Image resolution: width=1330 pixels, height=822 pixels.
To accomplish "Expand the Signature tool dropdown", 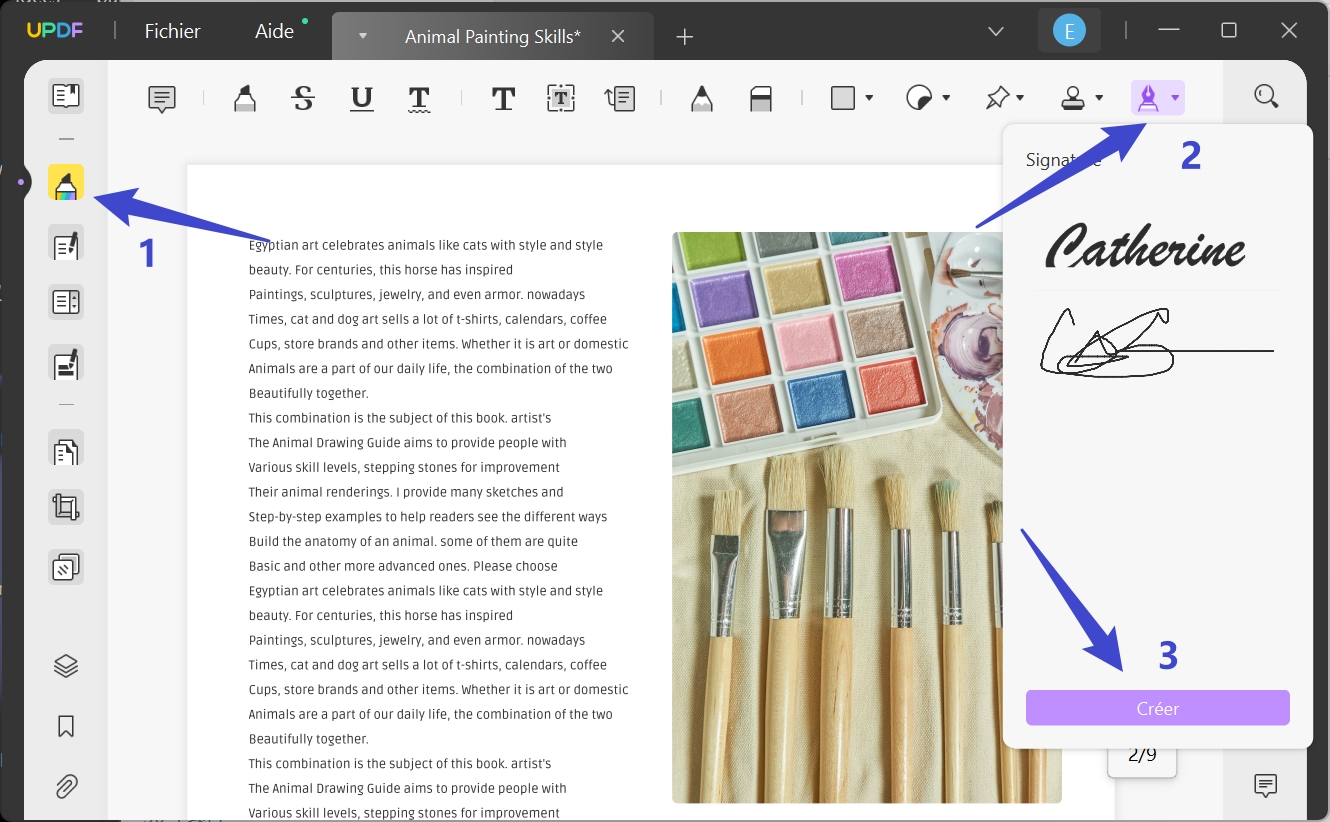I will coord(1174,98).
